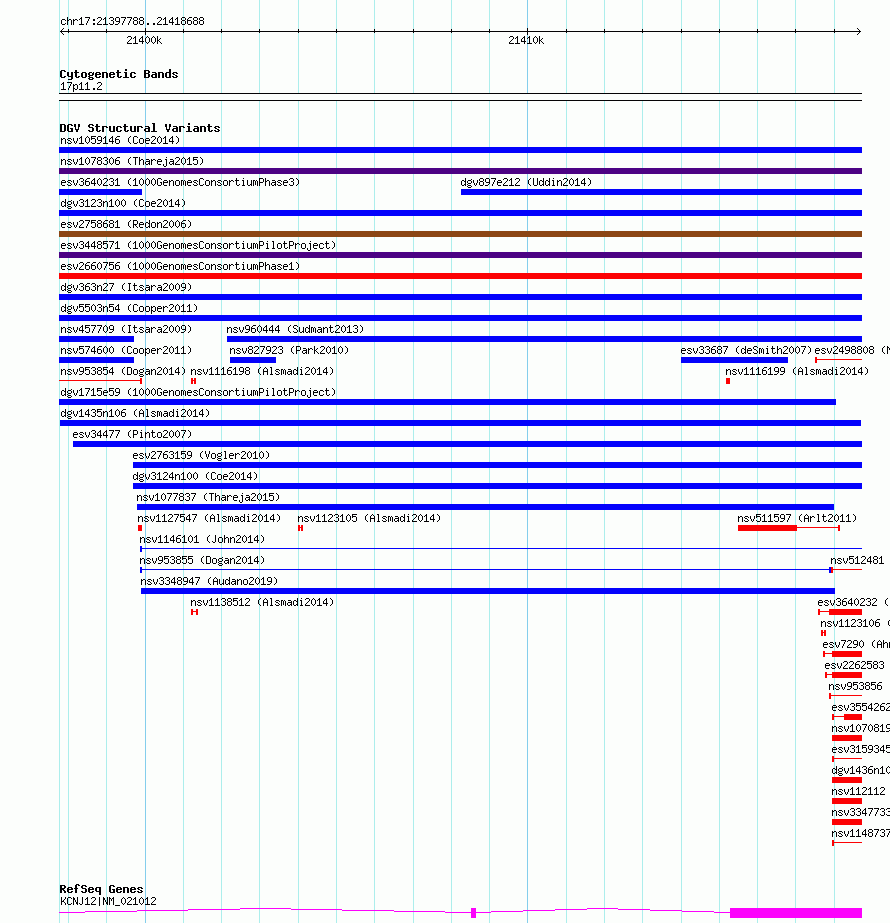Screen dimensions: 890x923
Task: Click dgv1435n106 (Alsmadi2014) label
Action: click(x=135, y=413)
